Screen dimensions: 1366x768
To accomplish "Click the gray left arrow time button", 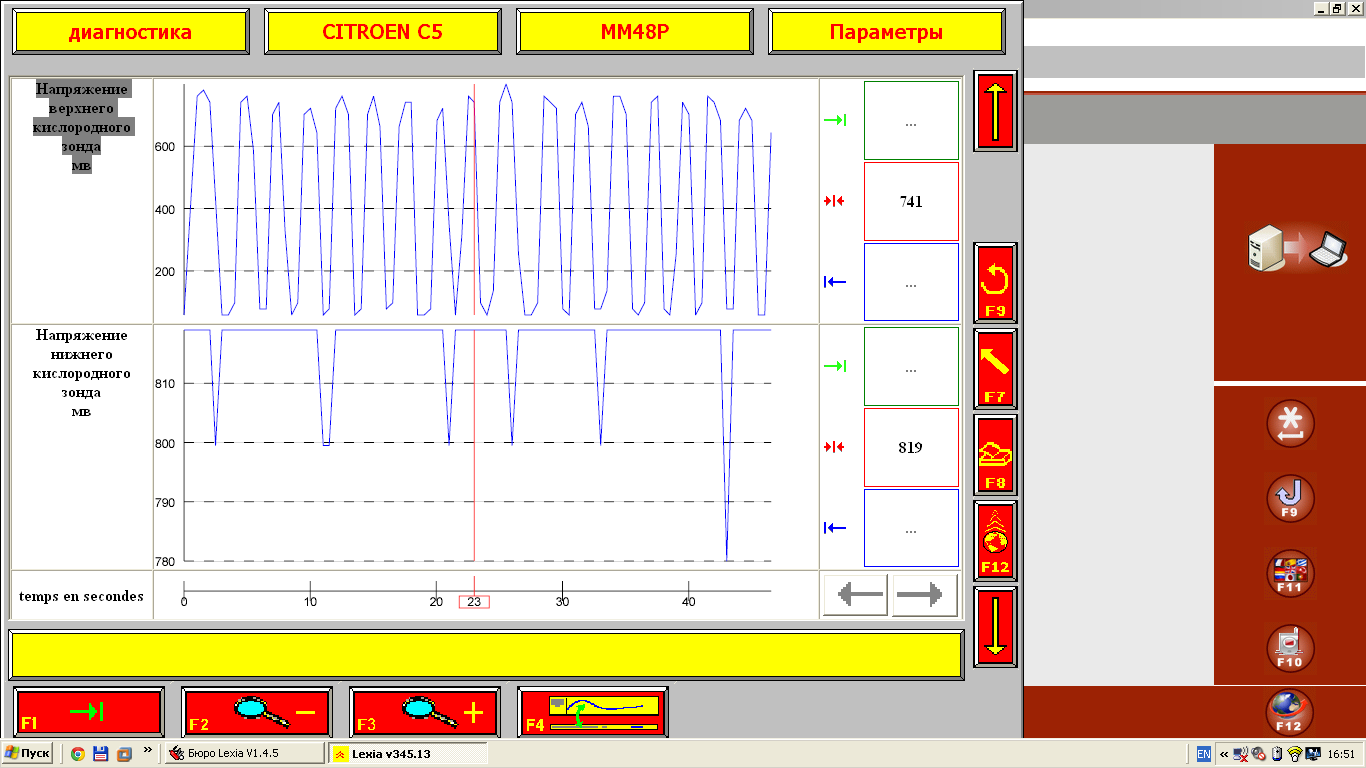I will [x=856, y=596].
